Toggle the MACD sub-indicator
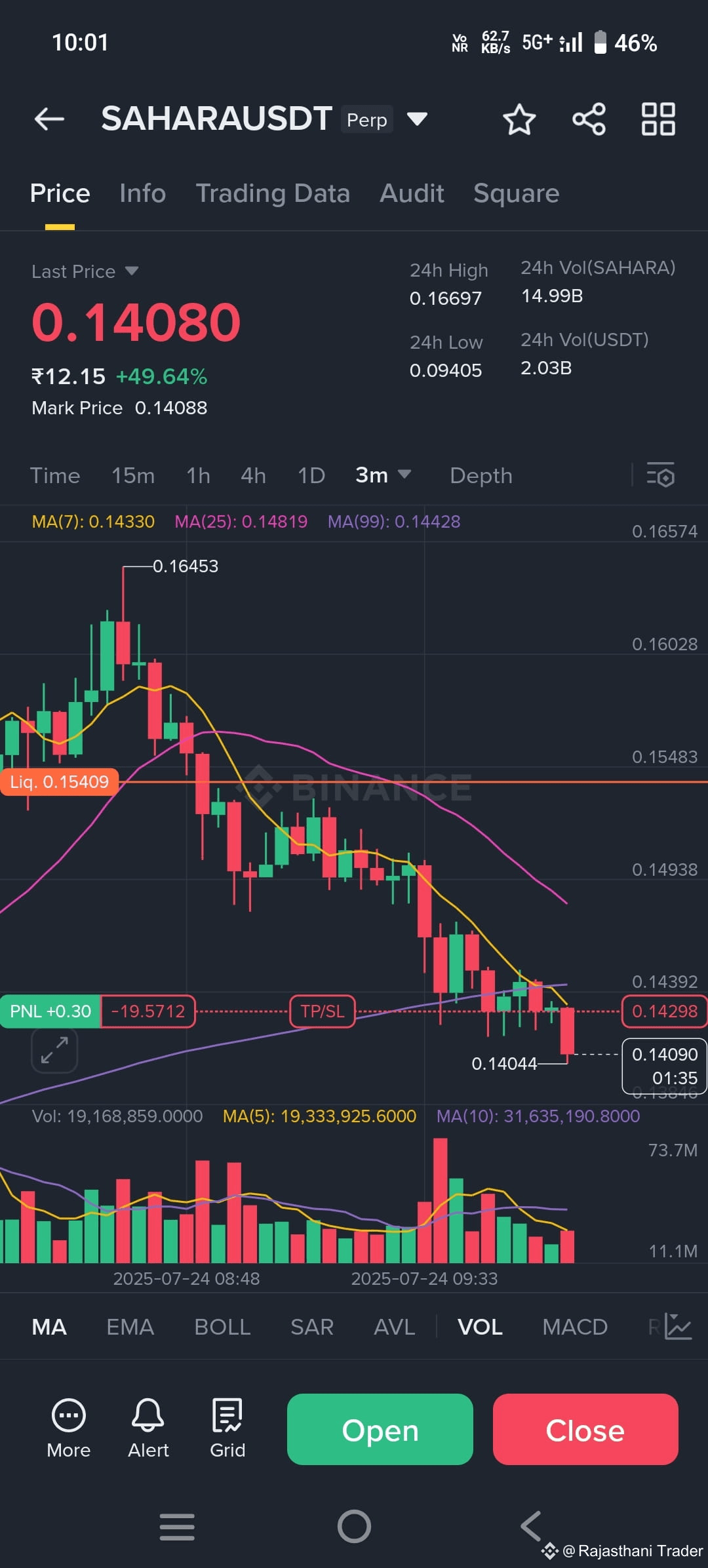The width and height of the screenshot is (708, 1568). click(575, 1327)
